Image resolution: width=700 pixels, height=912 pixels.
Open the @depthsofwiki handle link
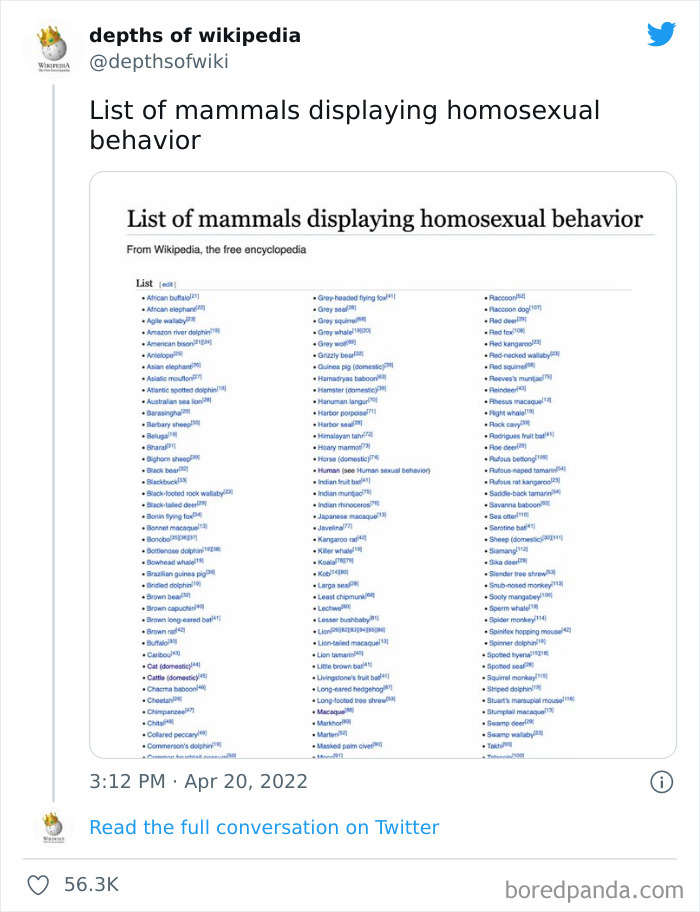[158, 62]
